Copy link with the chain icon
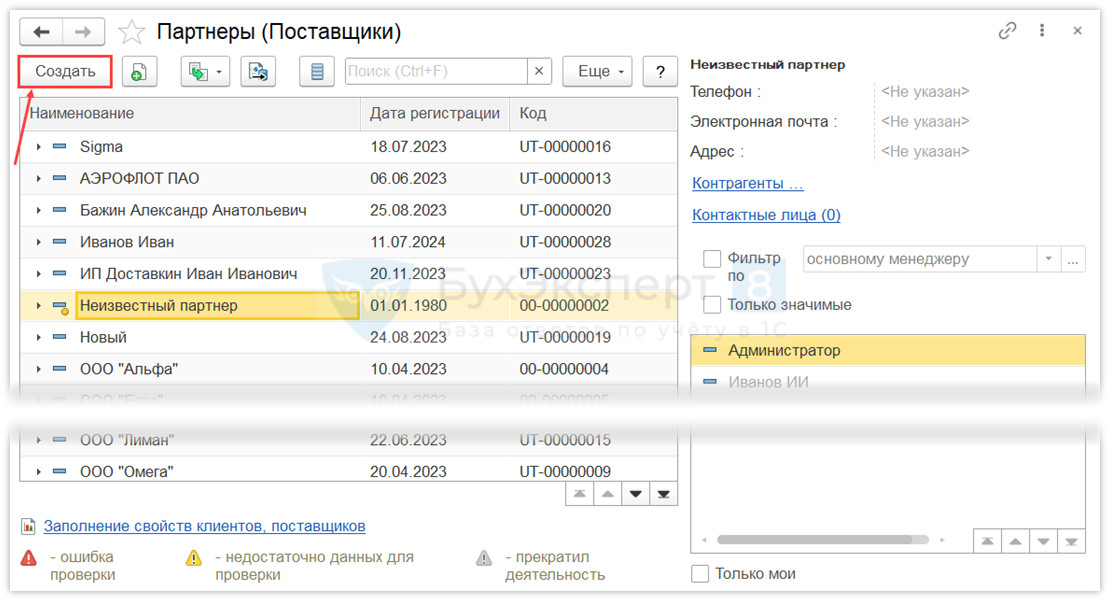The image size is (1110, 601). tap(1007, 31)
